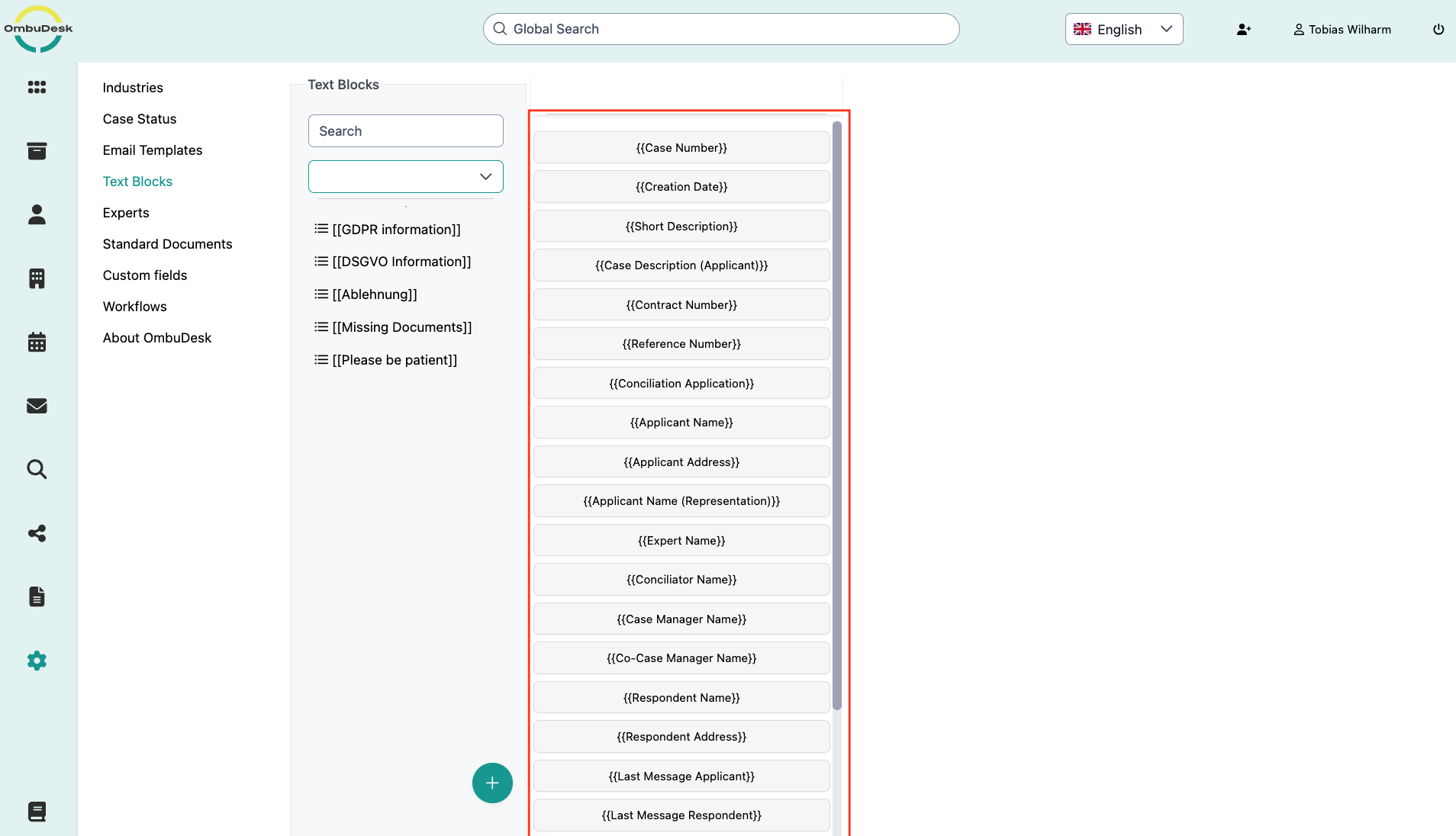Select the Text Blocks menu item
This screenshot has width=1456, height=836.
[137, 182]
